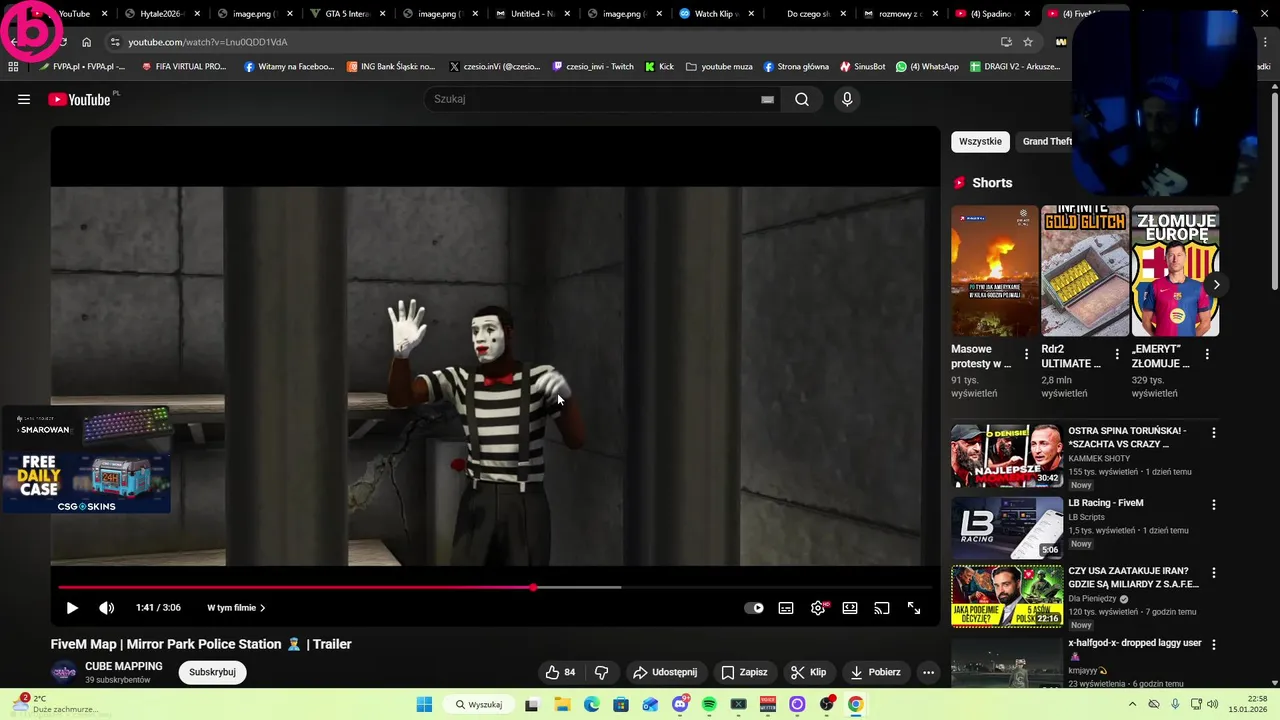
Task: Subscribe to CUBE MAPPING channel
Action: 212,672
